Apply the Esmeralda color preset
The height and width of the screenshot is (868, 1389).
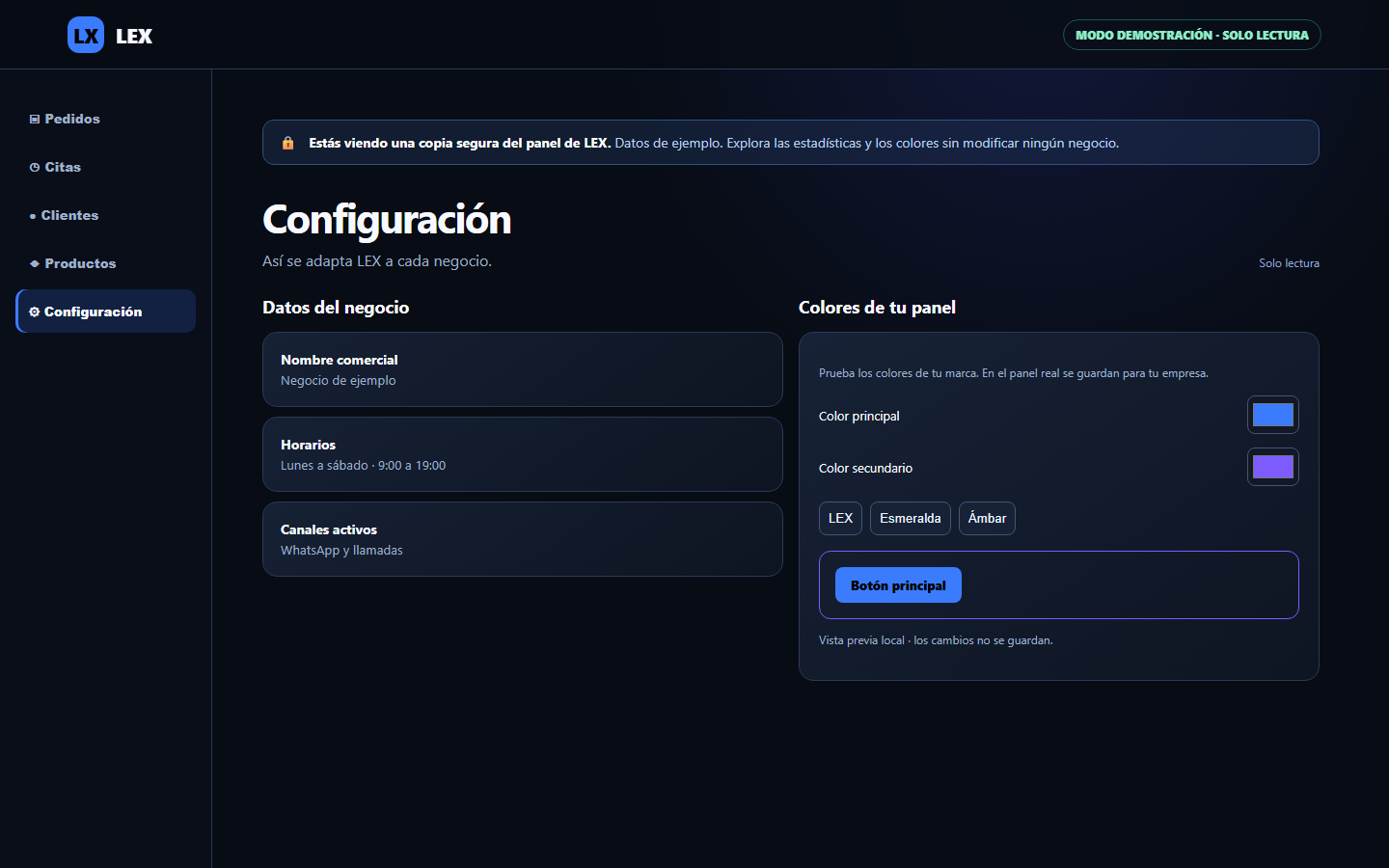(911, 518)
